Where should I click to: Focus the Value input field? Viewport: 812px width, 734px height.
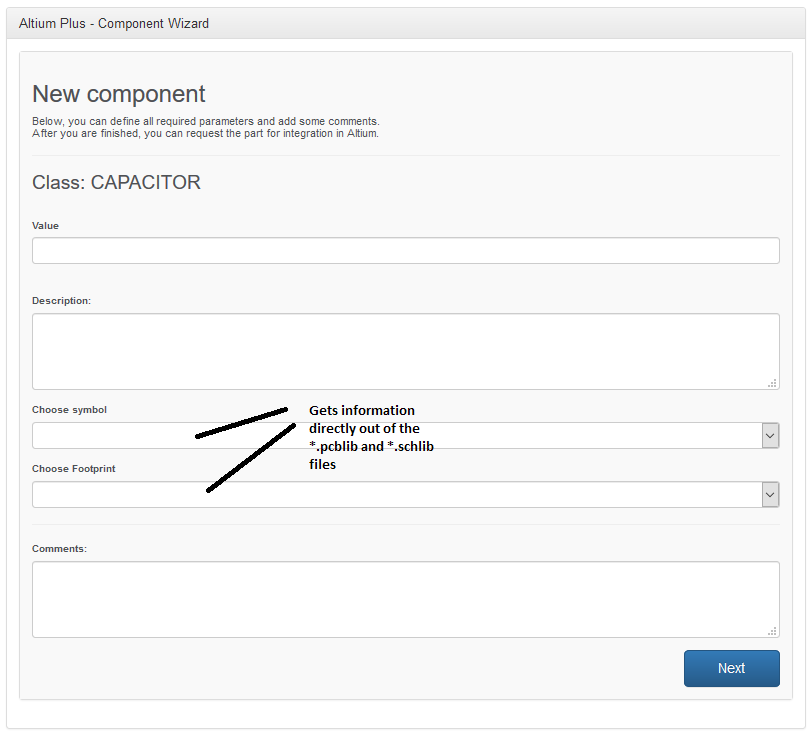point(405,251)
